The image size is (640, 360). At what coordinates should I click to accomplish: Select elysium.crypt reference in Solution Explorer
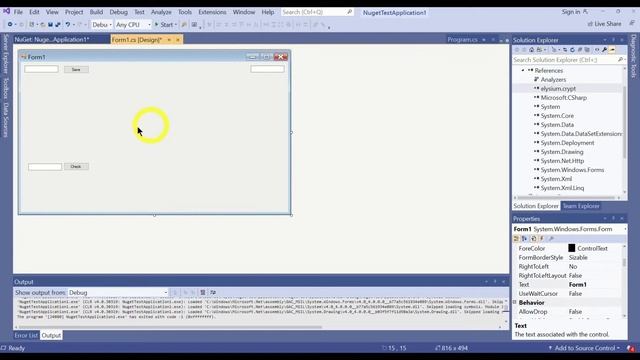point(558,89)
